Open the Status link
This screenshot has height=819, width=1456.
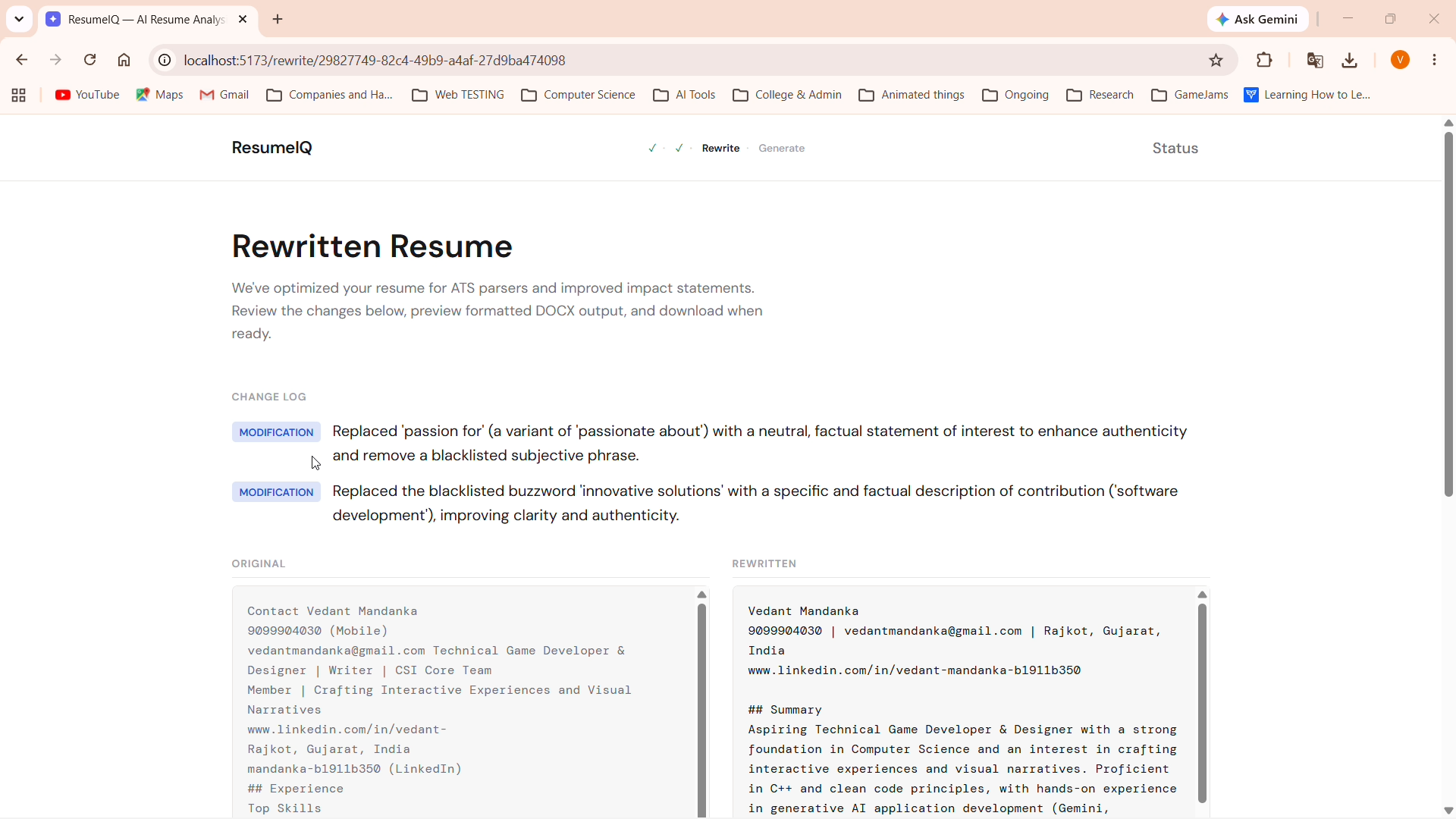point(1175,149)
